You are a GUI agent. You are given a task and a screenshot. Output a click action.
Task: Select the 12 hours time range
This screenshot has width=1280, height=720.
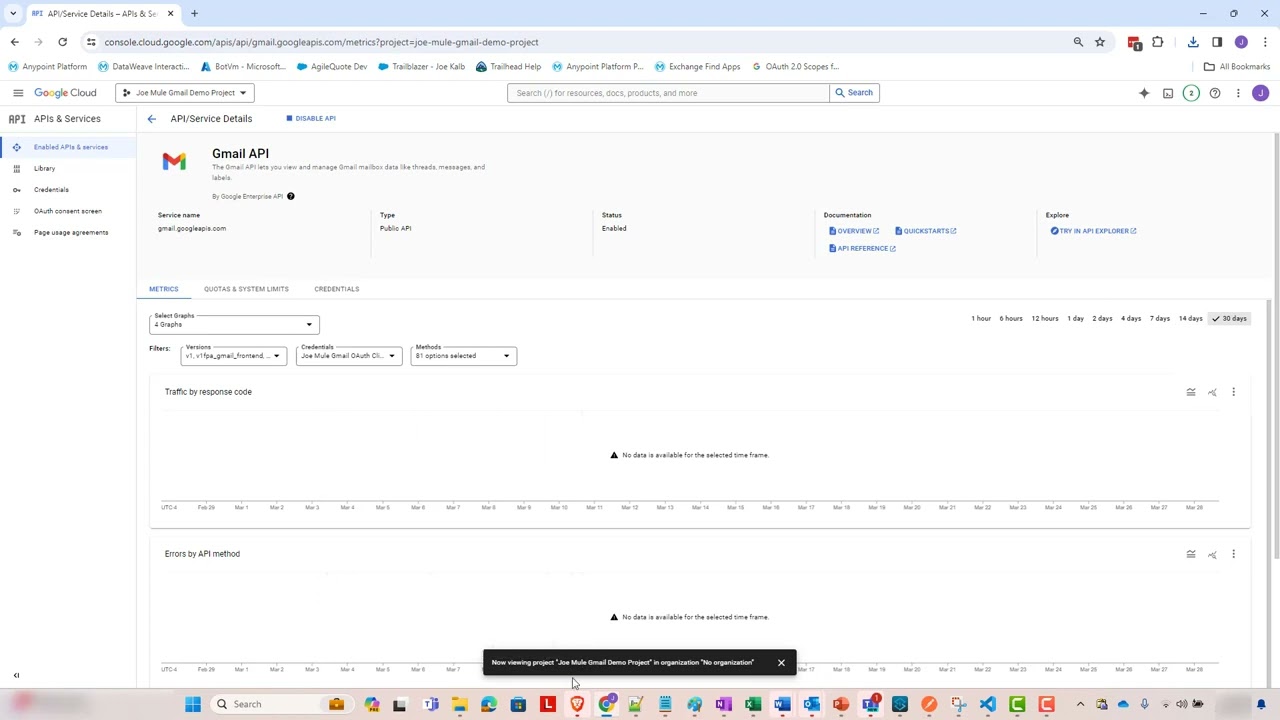[1045, 319]
